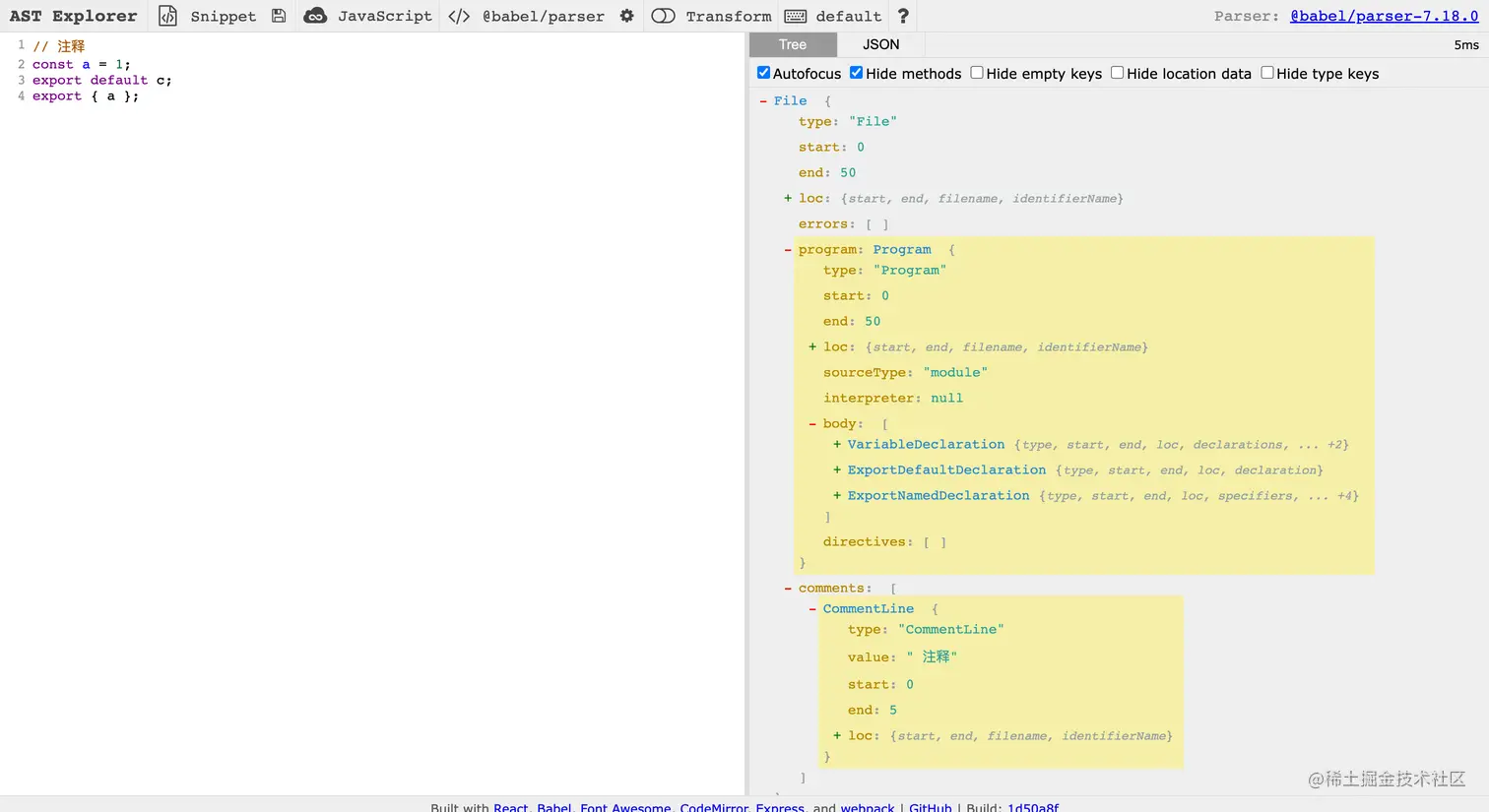
Task: Collapse the body array node
Action: click(812, 423)
